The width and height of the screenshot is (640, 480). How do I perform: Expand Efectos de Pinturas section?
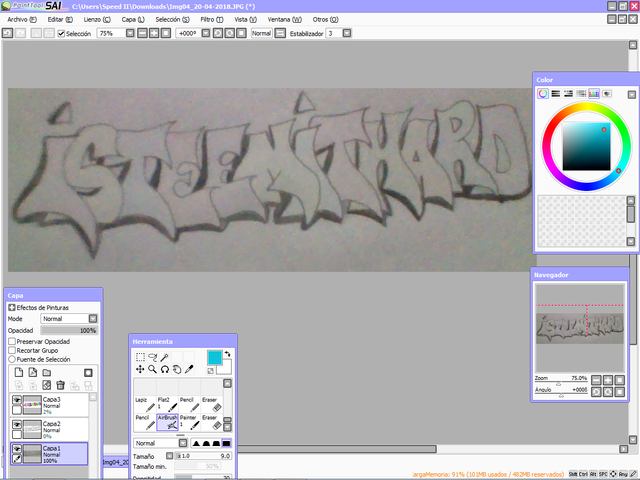(12, 307)
